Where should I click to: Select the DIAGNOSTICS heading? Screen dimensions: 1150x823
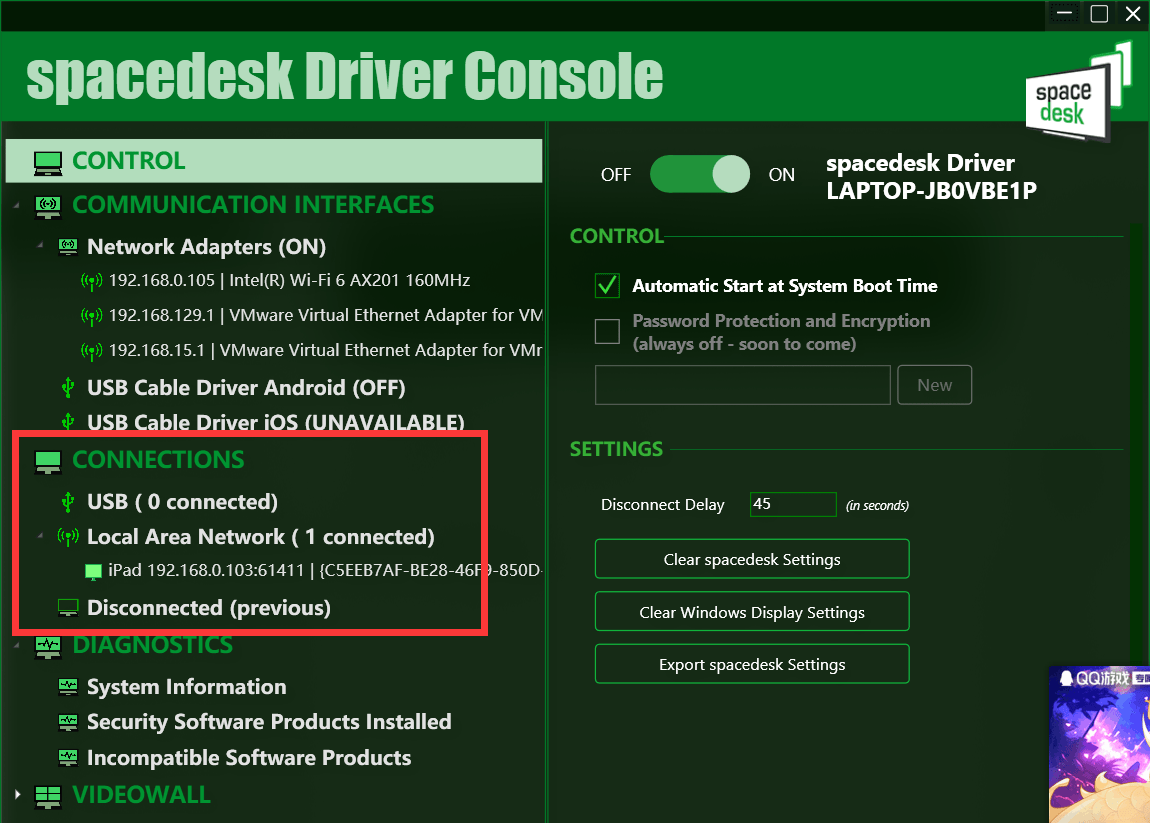coord(153,645)
